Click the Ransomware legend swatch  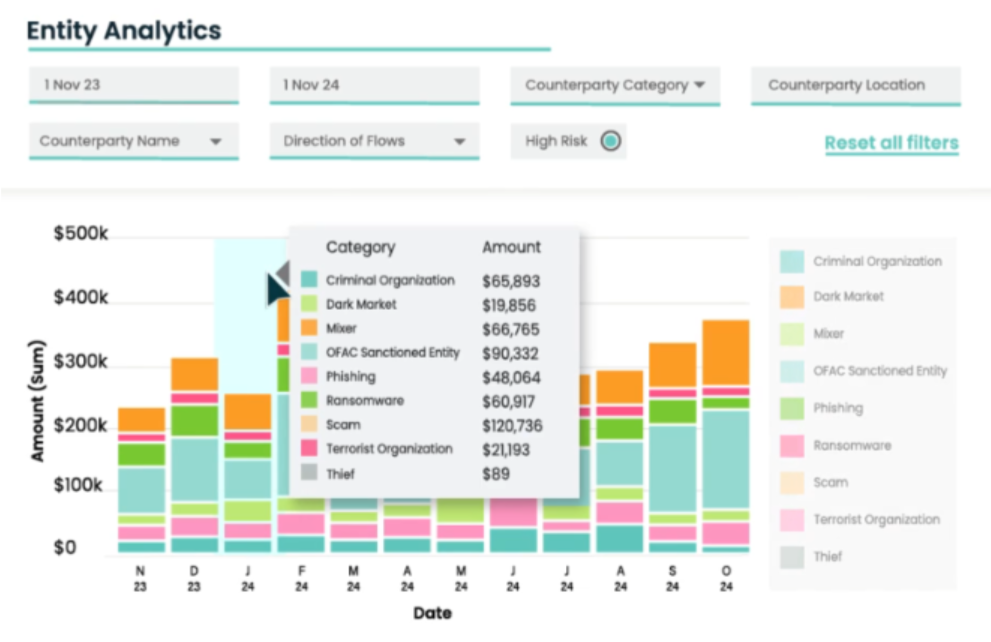pyautogui.click(x=792, y=446)
